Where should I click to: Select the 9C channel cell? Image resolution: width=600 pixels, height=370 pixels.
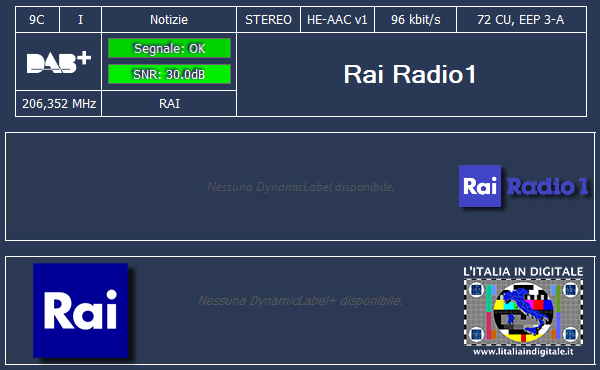37,20
